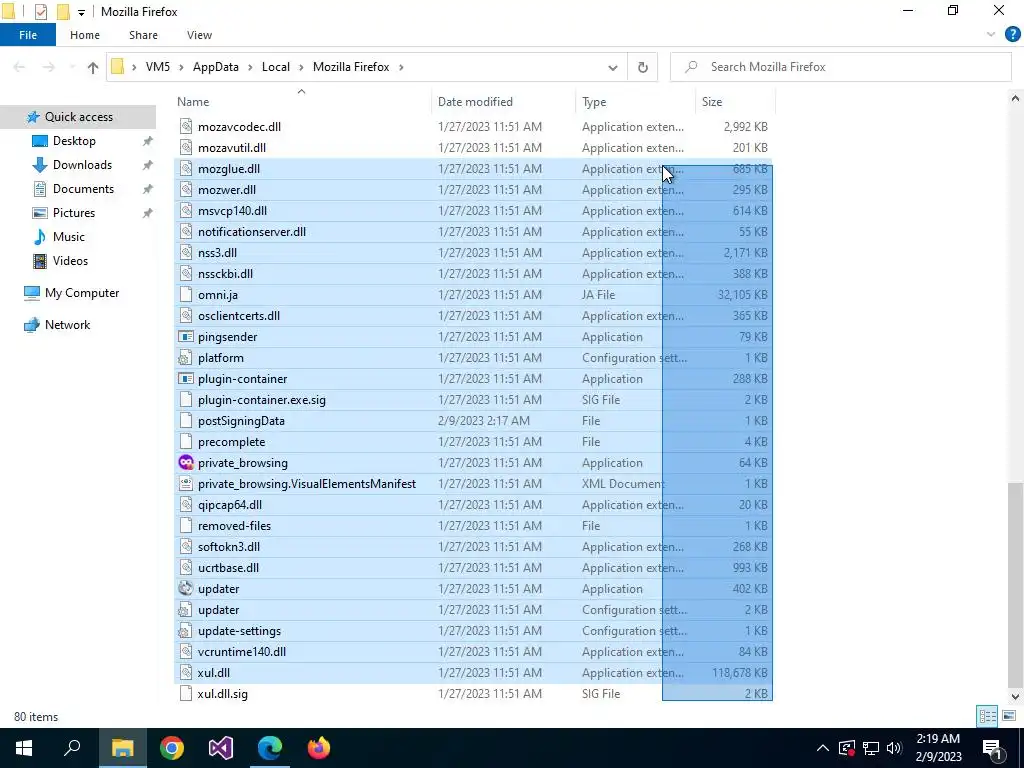The width and height of the screenshot is (1024, 768).
Task: Open the taskbar Search icon
Action: [x=72, y=748]
